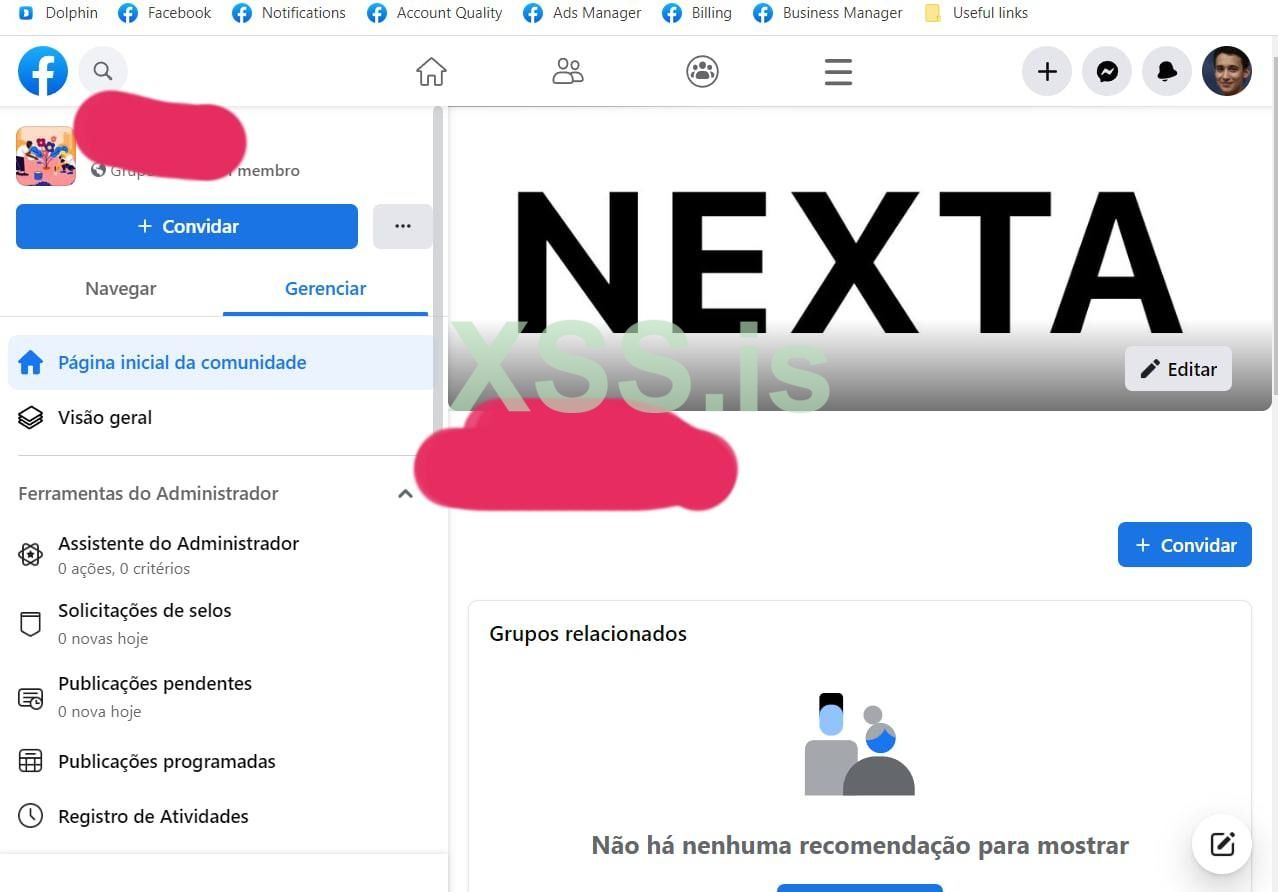
Task: Open the Ads Manager bookmark
Action: point(582,13)
